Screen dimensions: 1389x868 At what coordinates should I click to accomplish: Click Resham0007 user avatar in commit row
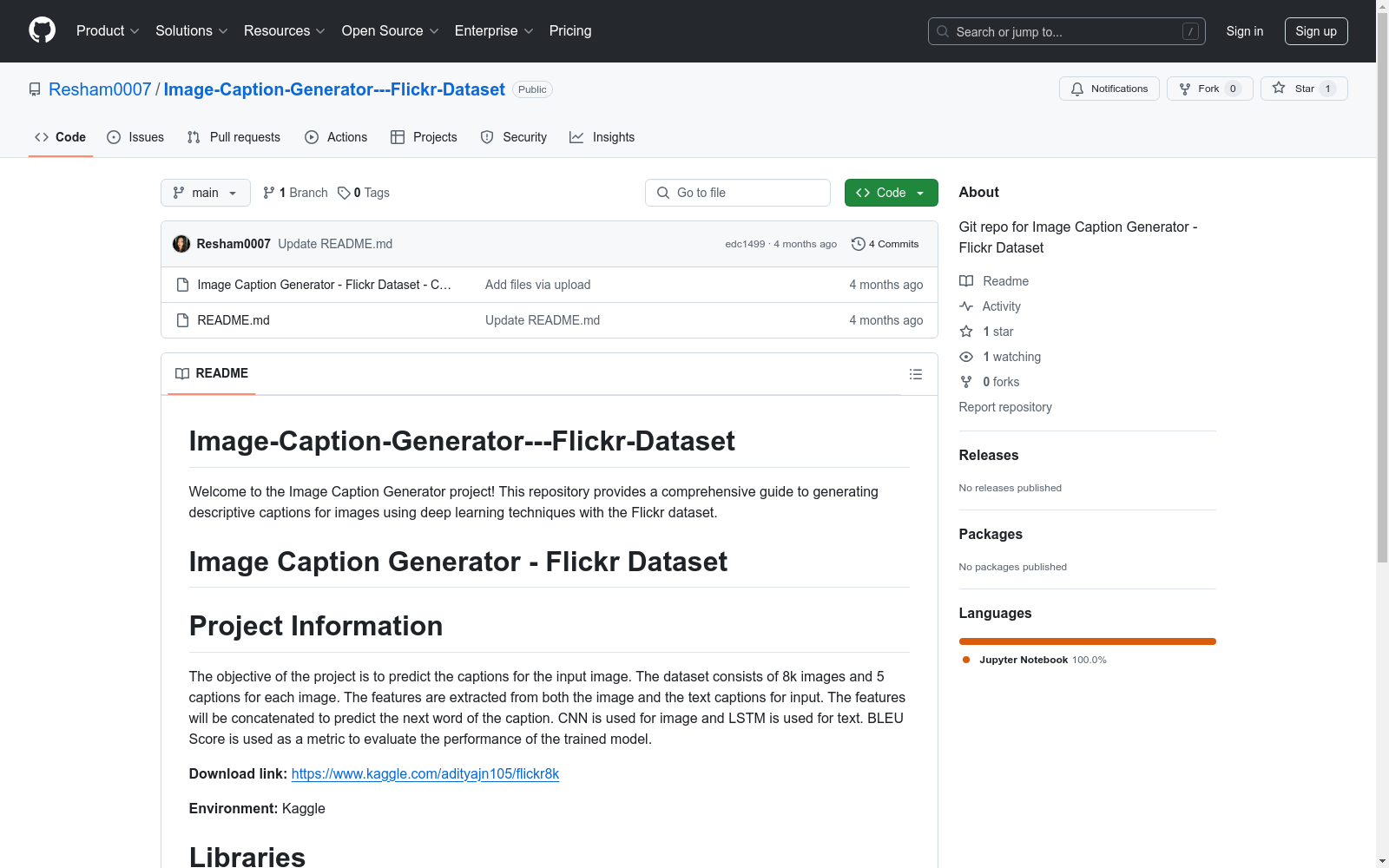click(x=181, y=244)
